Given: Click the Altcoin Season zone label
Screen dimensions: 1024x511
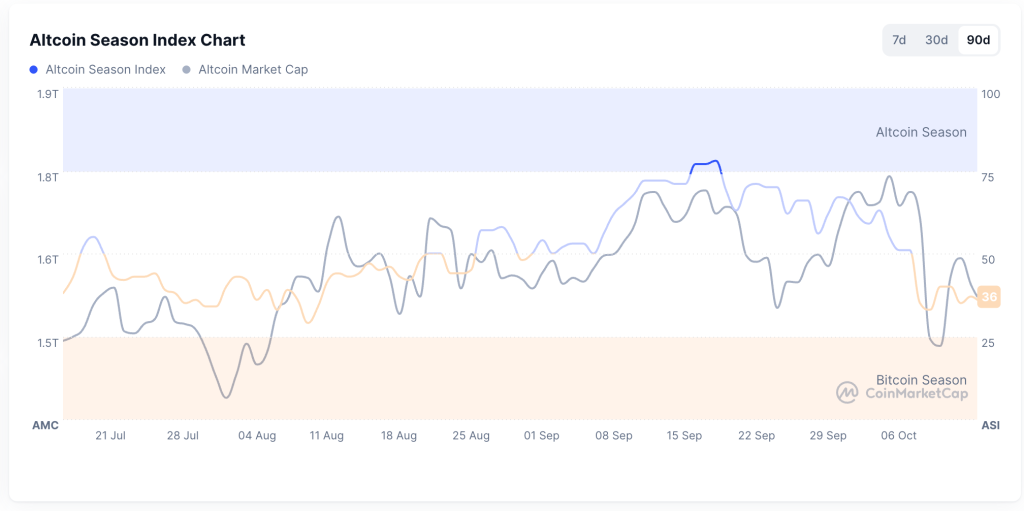Looking at the screenshot, I should tap(921, 132).
